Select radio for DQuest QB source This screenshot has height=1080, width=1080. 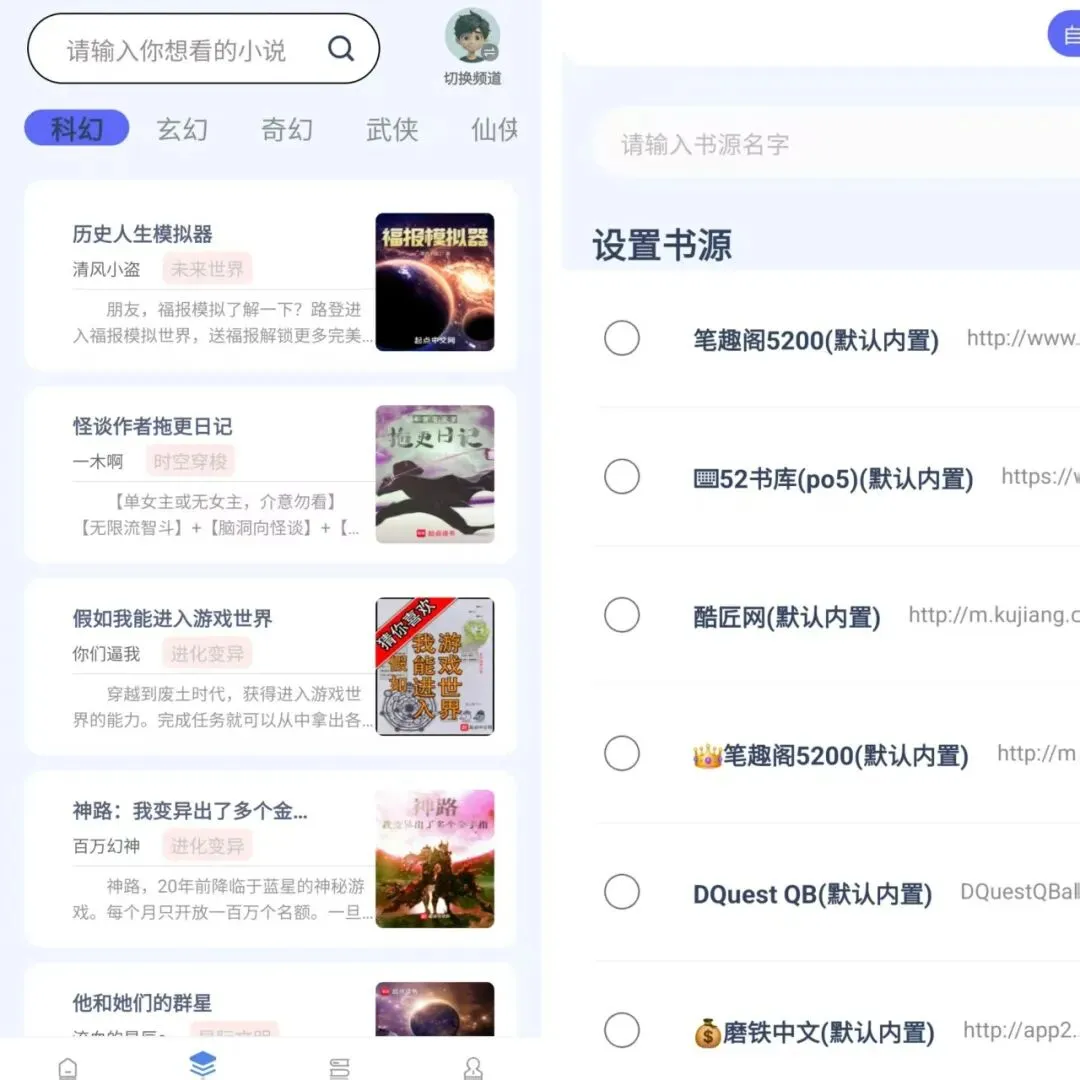coord(622,892)
